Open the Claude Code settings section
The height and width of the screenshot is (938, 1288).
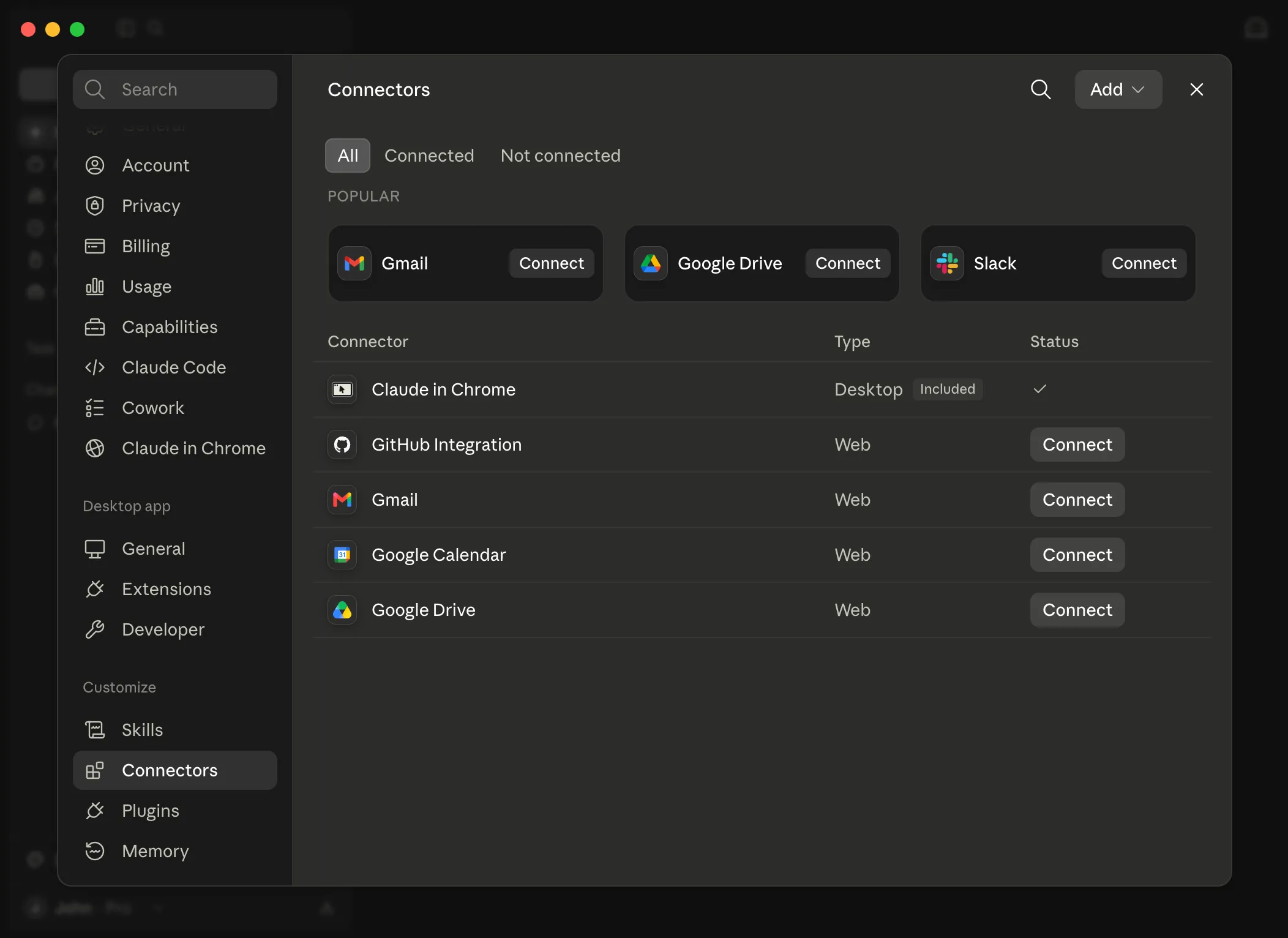click(175, 367)
